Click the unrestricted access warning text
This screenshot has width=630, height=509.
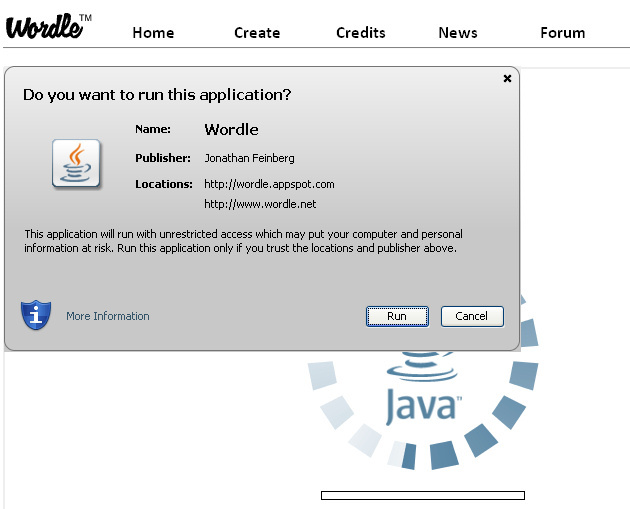coord(243,241)
